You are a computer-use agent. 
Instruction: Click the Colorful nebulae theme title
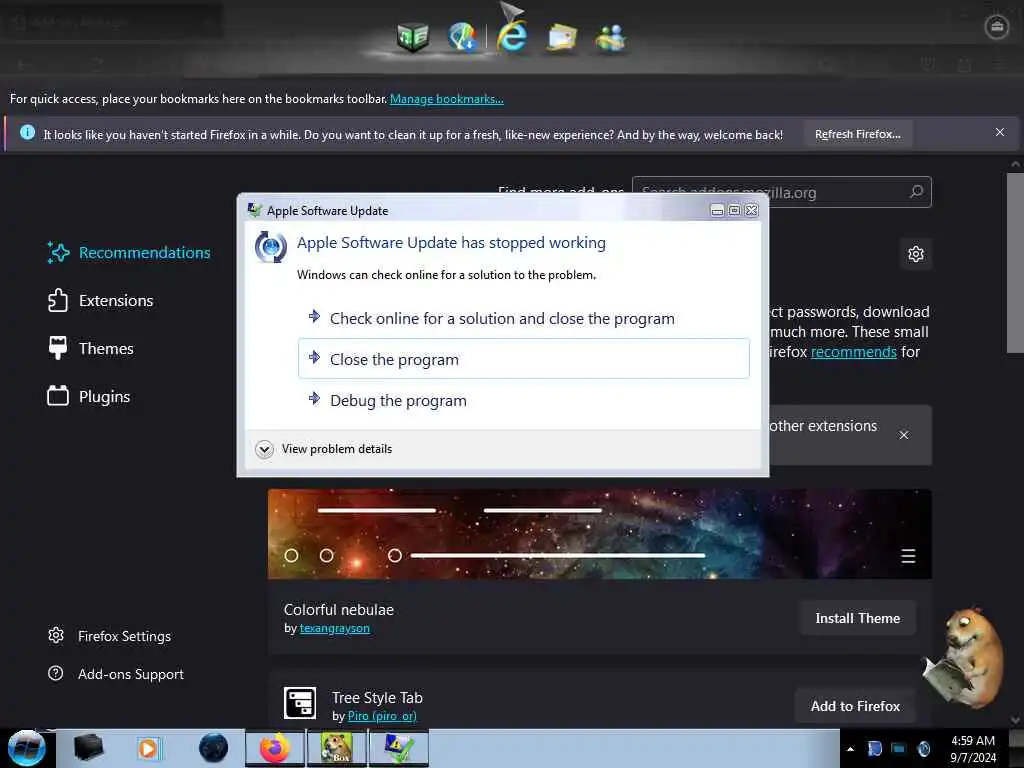(338, 610)
